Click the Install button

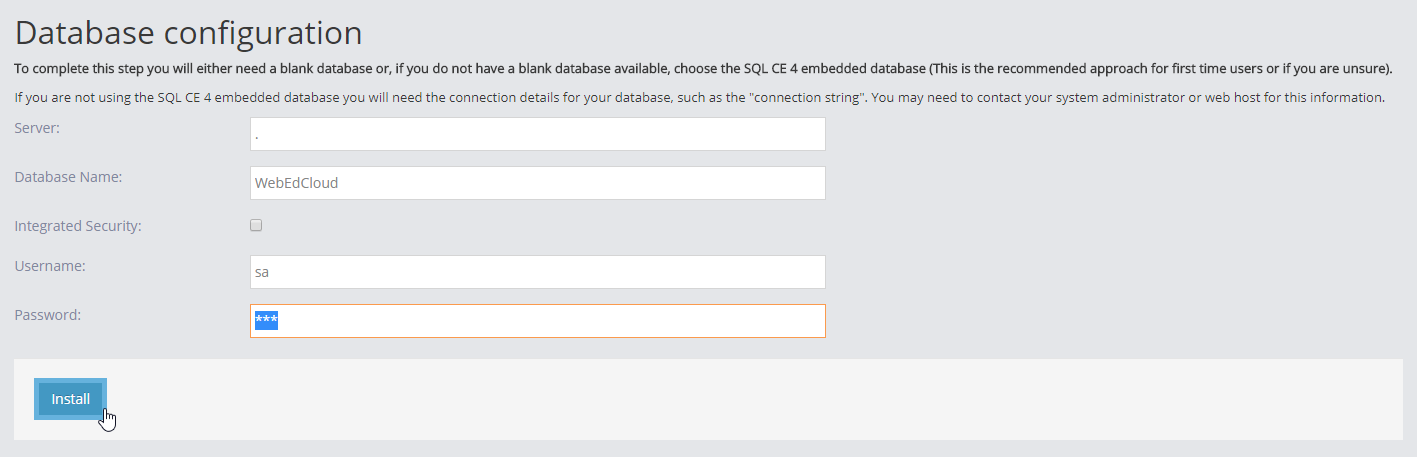click(71, 399)
